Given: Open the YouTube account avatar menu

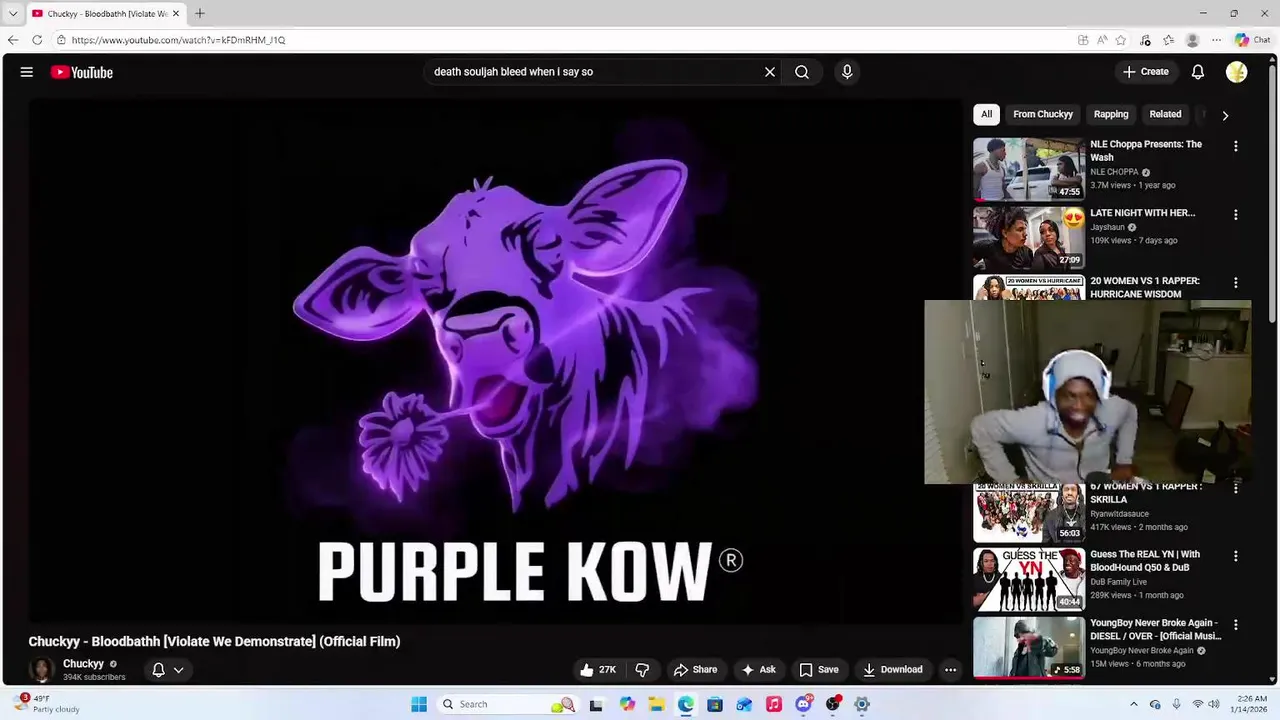Looking at the screenshot, I should [1237, 72].
